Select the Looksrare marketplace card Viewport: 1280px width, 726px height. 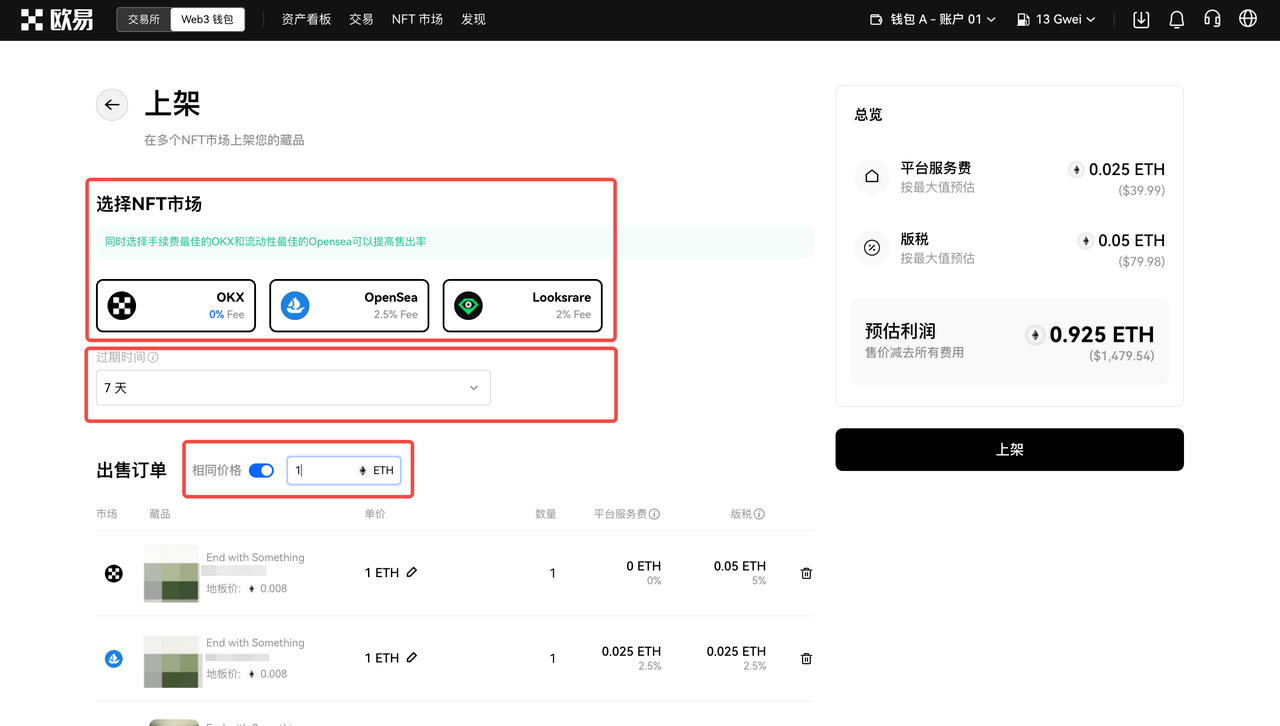point(522,305)
